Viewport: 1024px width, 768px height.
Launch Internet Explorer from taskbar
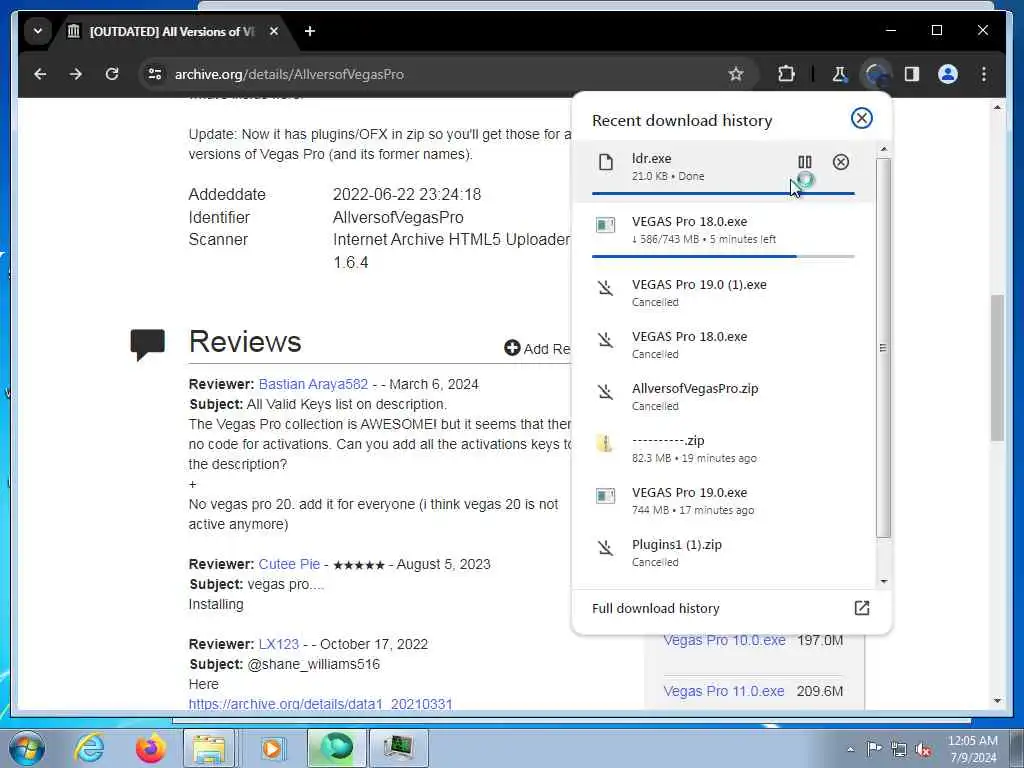[89, 748]
